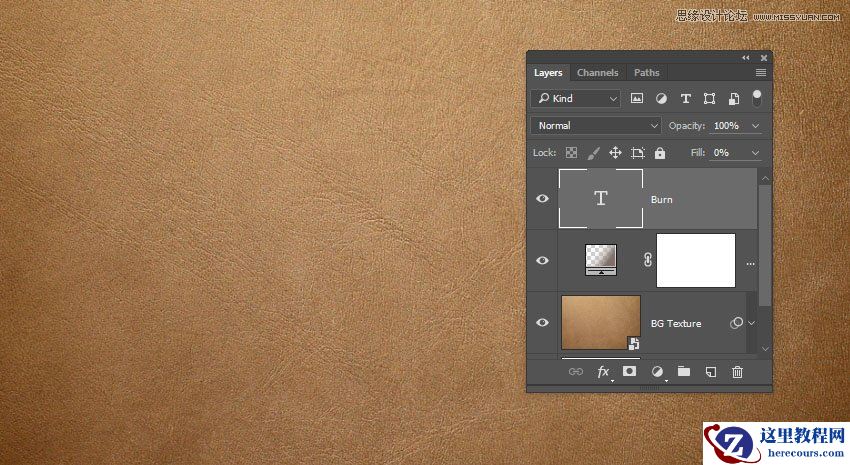Lock all padlock icon
850x465 pixels.
[x=660, y=153]
